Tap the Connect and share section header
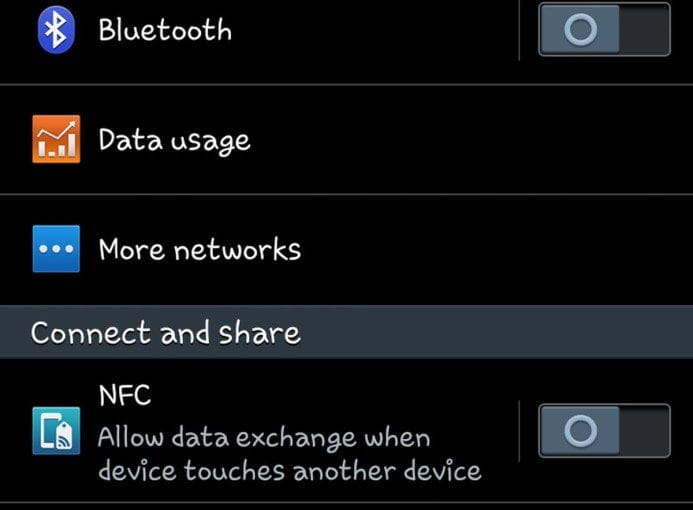This screenshot has width=693, height=510. tap(346, 332)
